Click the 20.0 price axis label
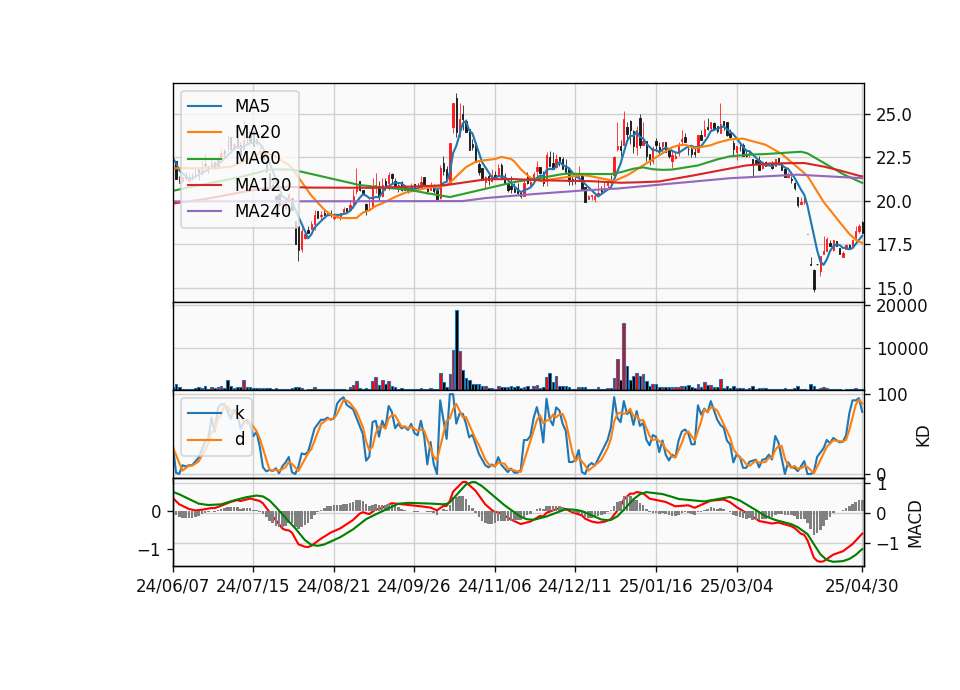 pyautogui.click(x=894, y=202)
